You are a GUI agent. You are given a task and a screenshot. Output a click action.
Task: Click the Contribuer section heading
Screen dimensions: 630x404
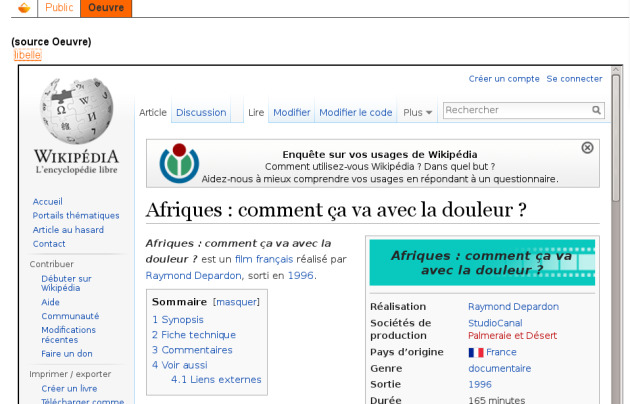tap(51, 264)
